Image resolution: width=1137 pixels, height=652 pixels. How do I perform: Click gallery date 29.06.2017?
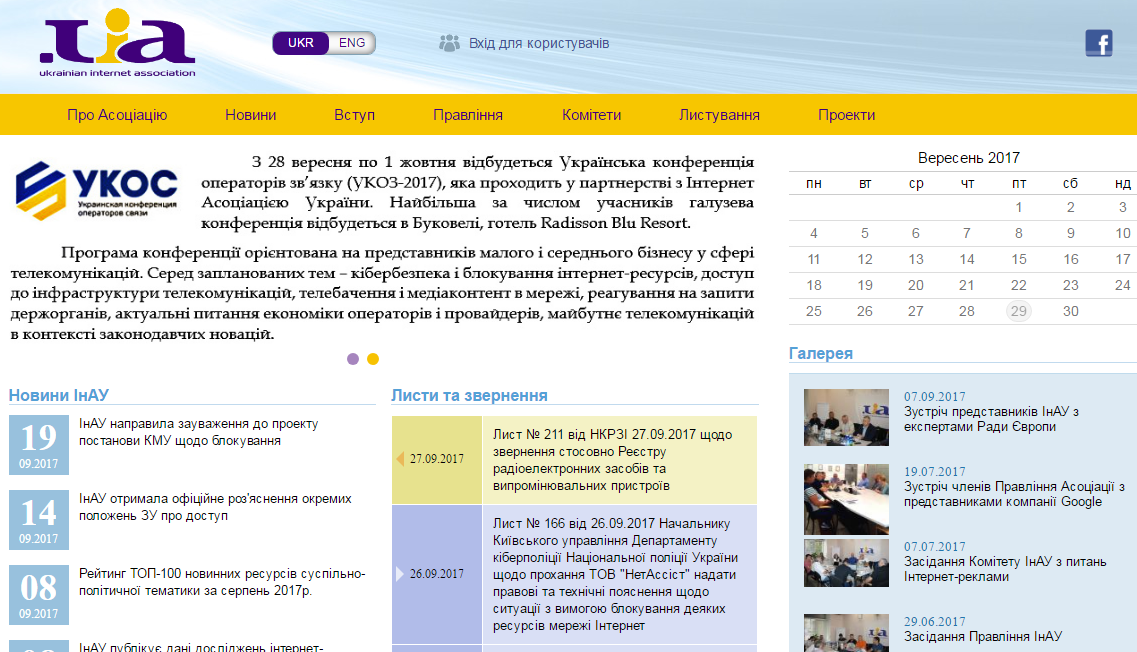(935, 622)
